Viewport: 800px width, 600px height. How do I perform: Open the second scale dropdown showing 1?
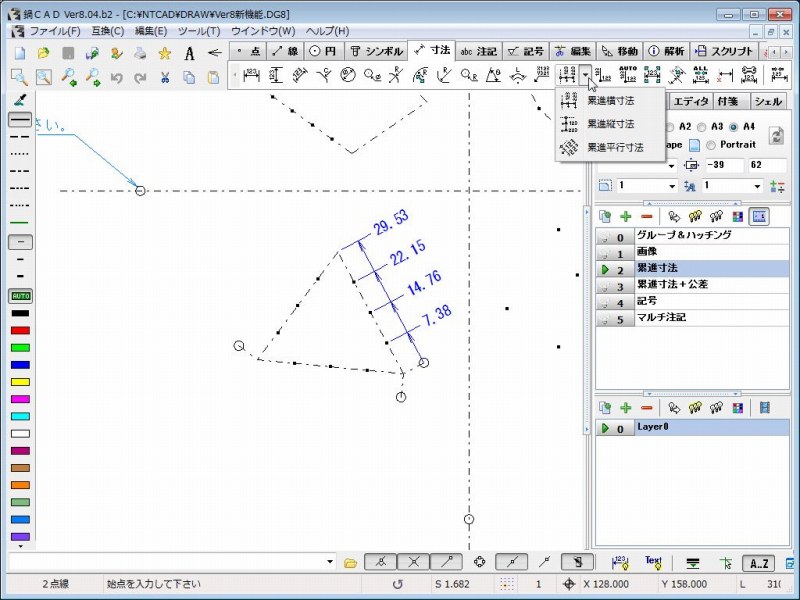757,186
